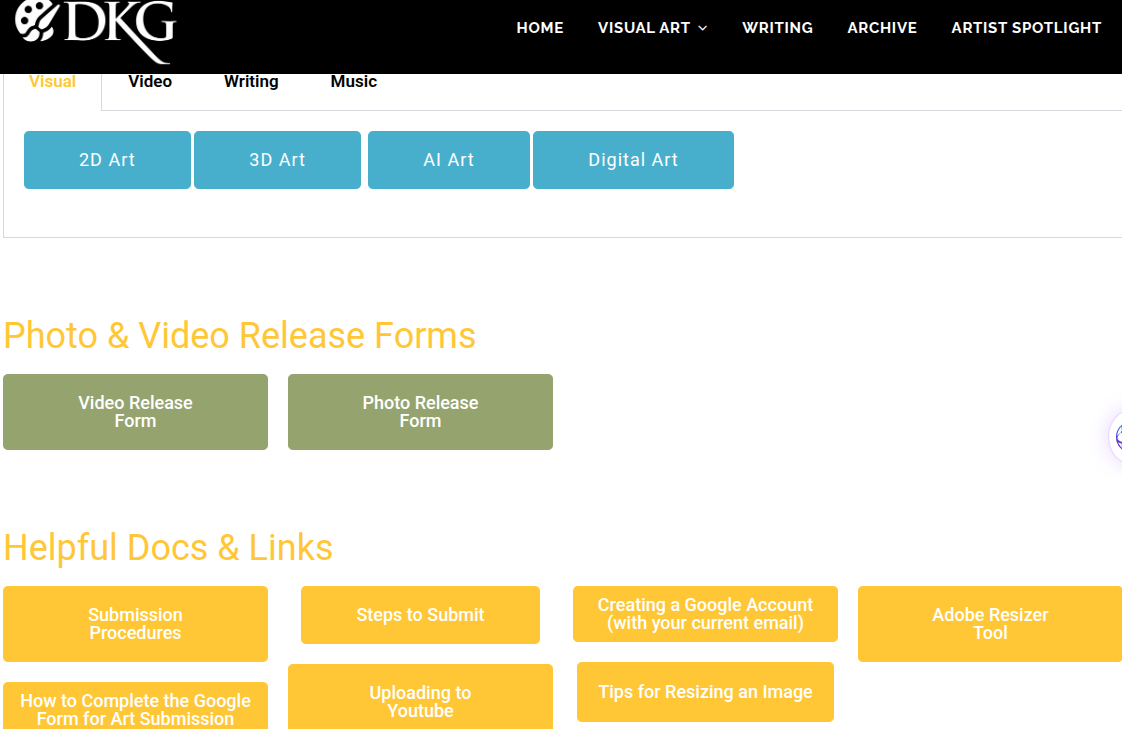1122x729 pixels.
Task: Select the 2D Art button
Action: click(x=107, y=160)
